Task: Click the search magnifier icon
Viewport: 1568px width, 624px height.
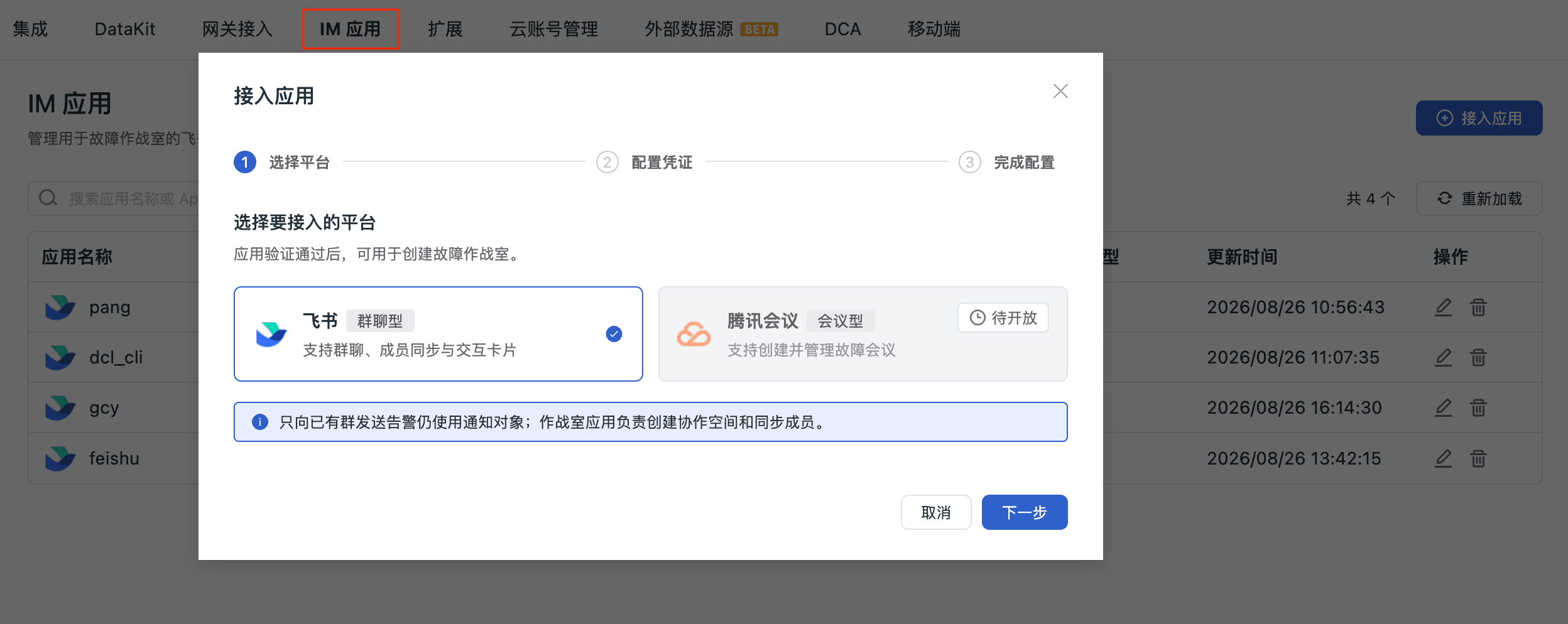Action: coord(48,198)
